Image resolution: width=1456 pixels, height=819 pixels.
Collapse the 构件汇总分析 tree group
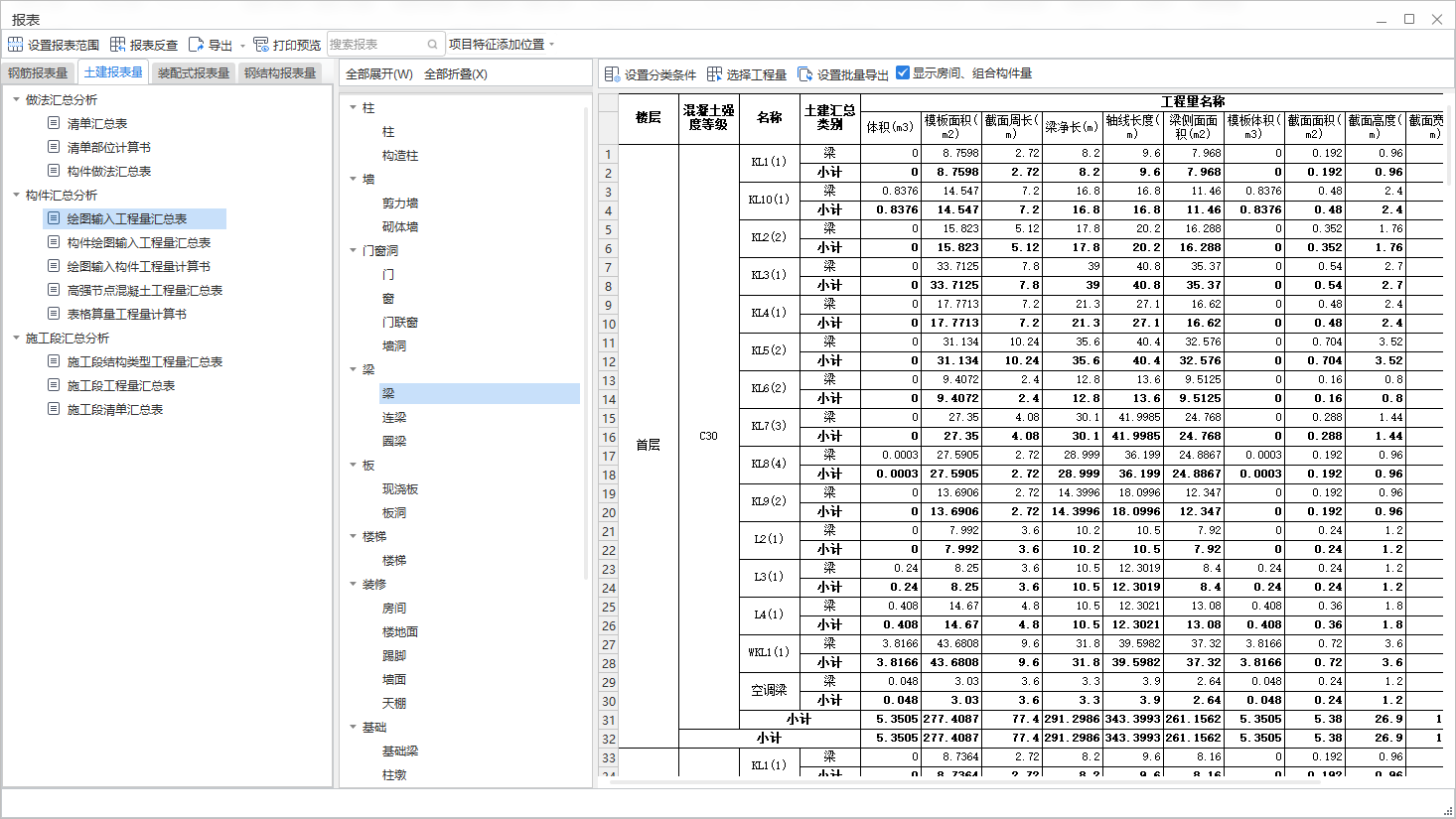coord(16,195)
